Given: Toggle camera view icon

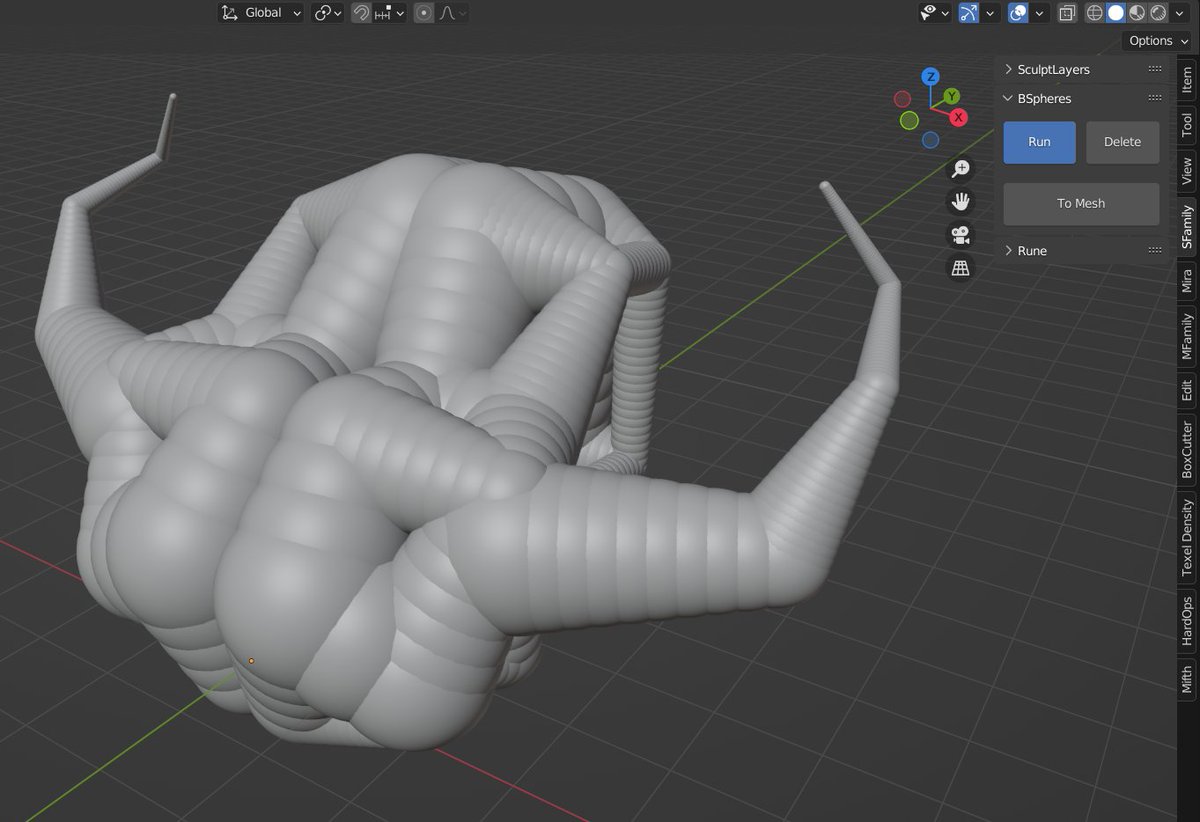Looking at the screenshot, I should pos(960,235).
